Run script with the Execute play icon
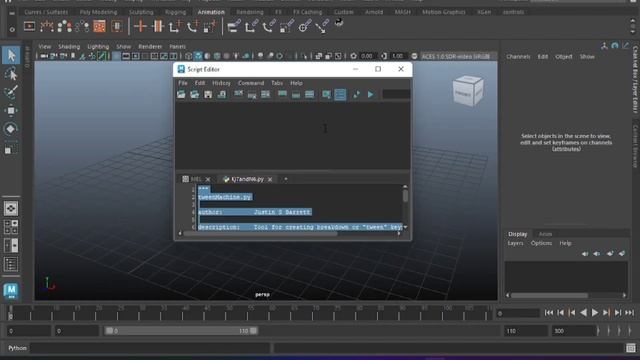640x360 pixels. [370, 95]
